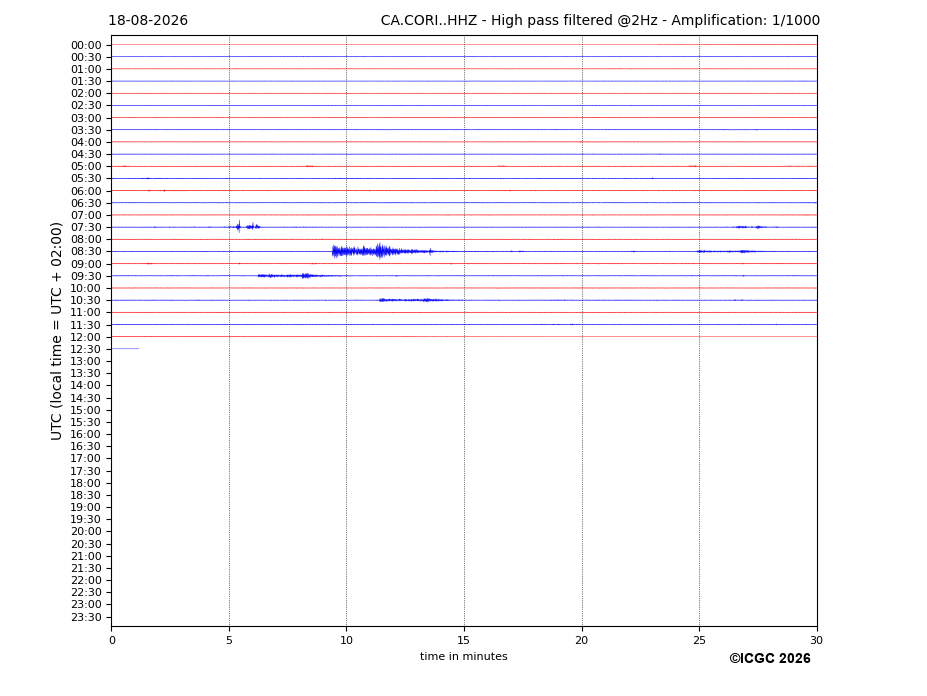This screenshot has width=927, height=696.
Task: Click the late small event on the 07:30 trace
Action: (x=751, y=227)
